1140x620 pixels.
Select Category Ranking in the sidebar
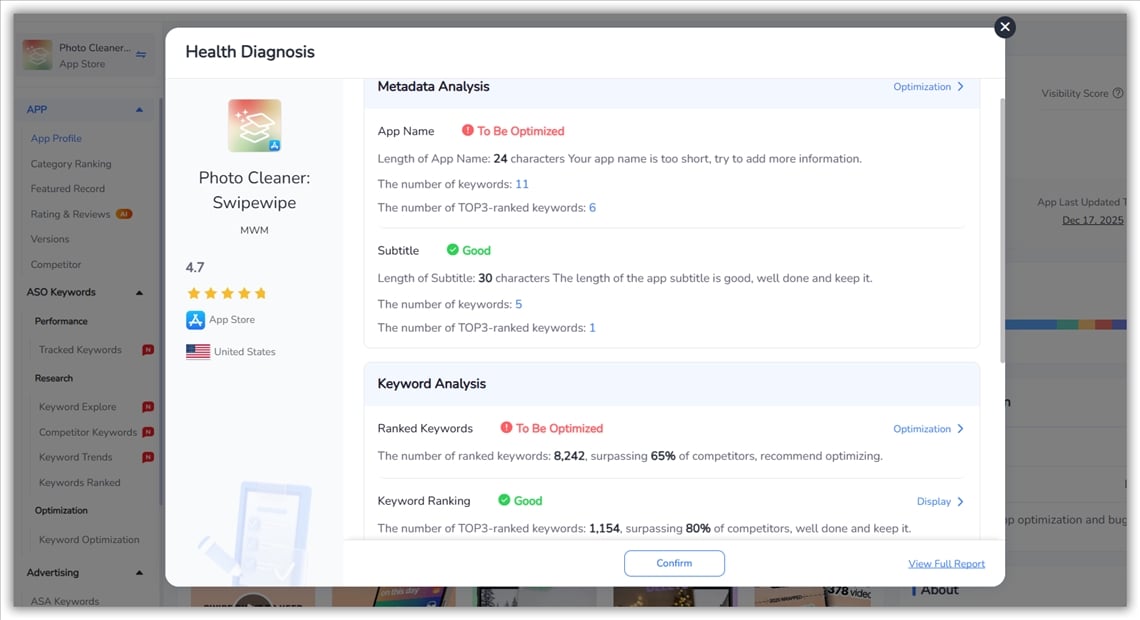(71, 164)
